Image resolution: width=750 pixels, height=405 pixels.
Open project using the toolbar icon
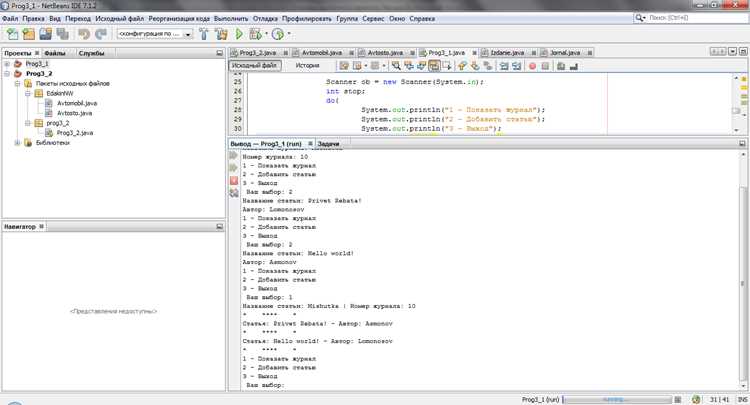(45, 34)
